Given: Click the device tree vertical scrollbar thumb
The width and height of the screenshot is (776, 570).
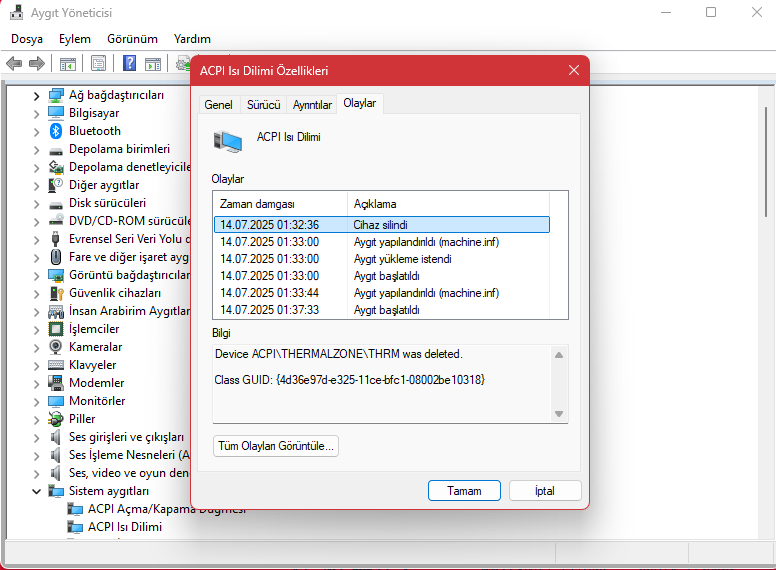Looking at the screenshot, I should coord(765,162).
